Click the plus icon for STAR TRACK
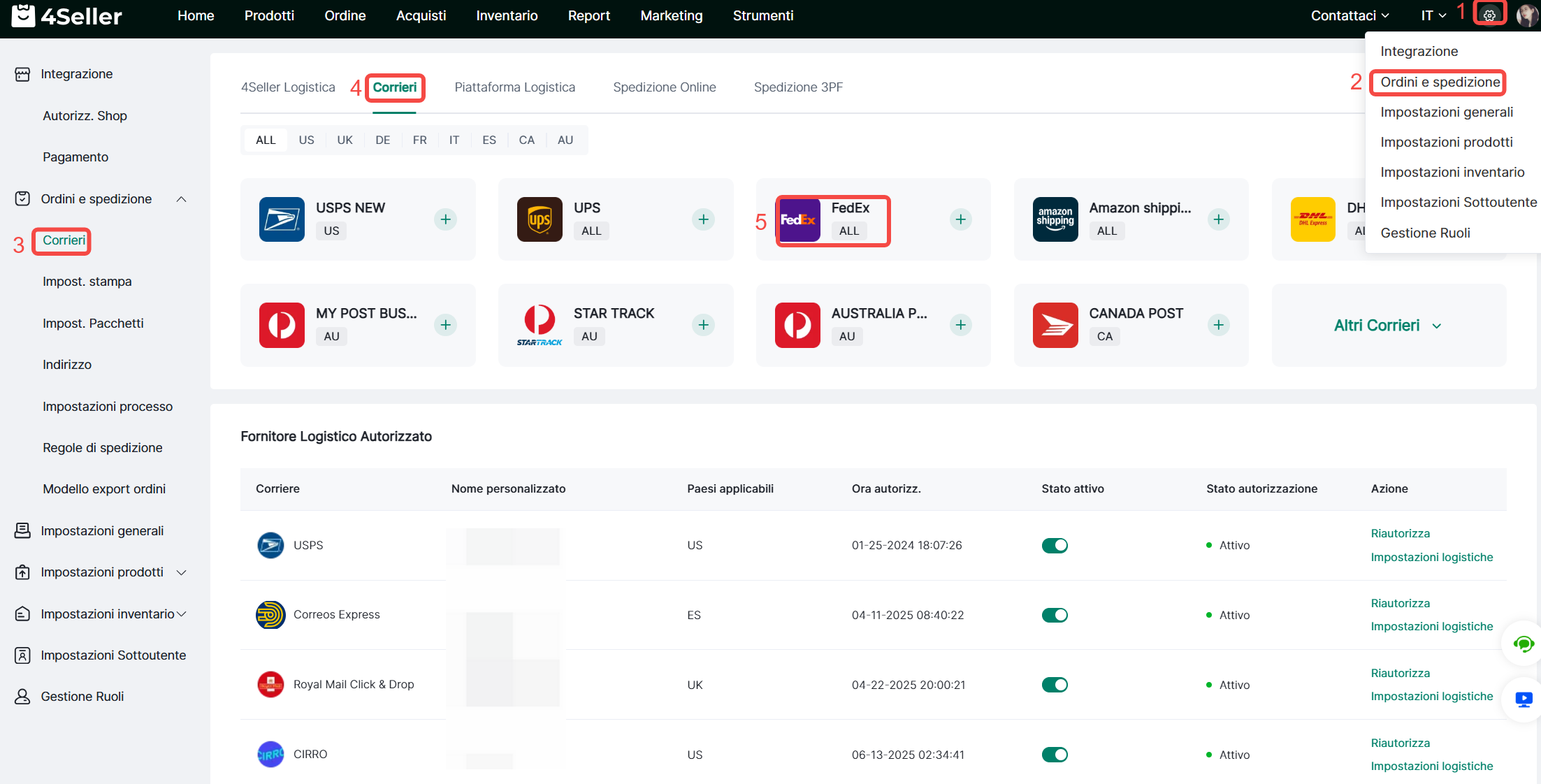The height and width of the screenshot is (784, 1541). (x=703, y=325)
